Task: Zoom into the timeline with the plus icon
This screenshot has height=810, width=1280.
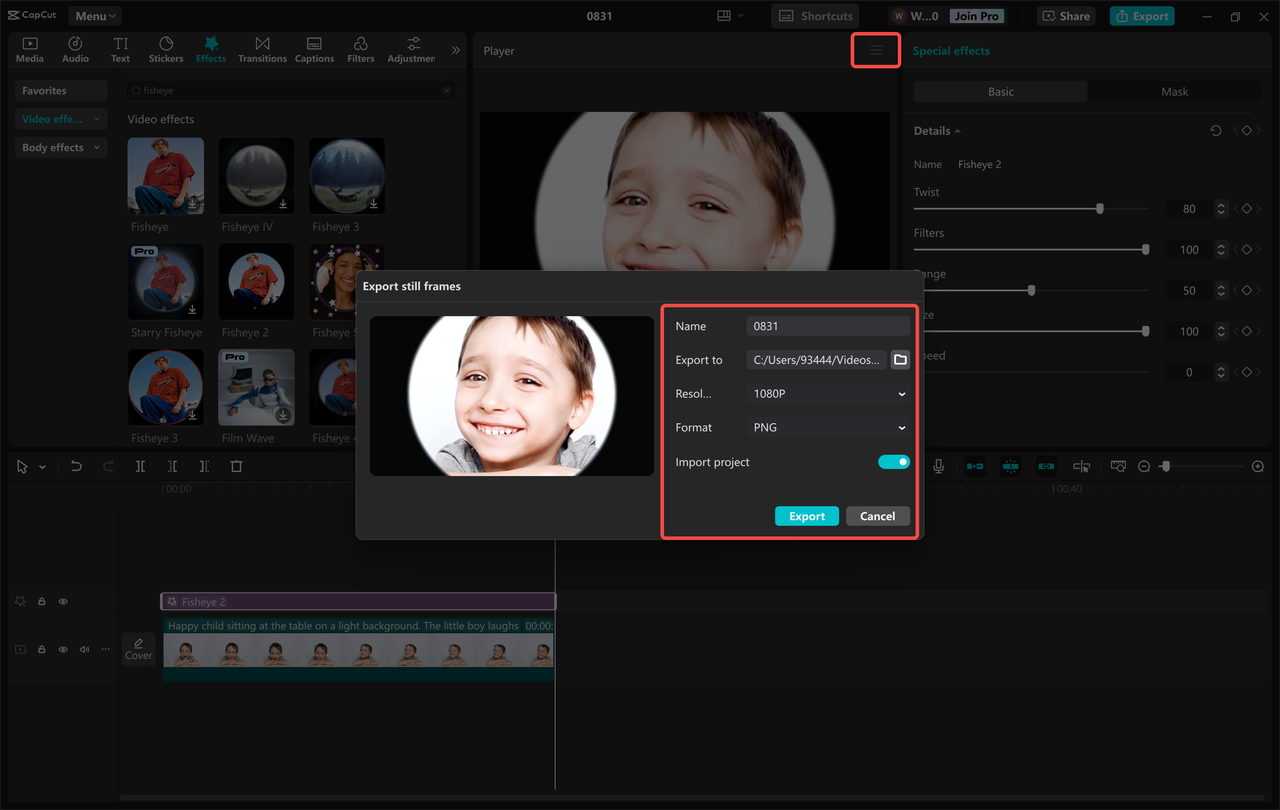Action: pyautogui.click(x=1257, y=466)
